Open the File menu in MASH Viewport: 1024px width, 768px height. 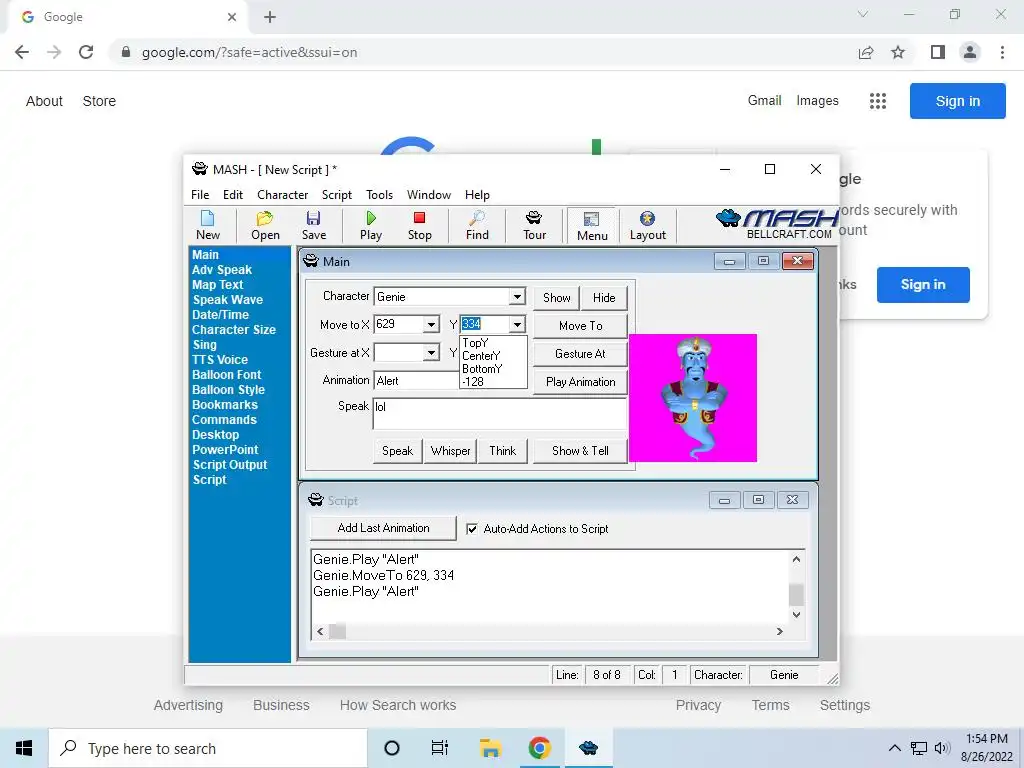click(200, 195)
